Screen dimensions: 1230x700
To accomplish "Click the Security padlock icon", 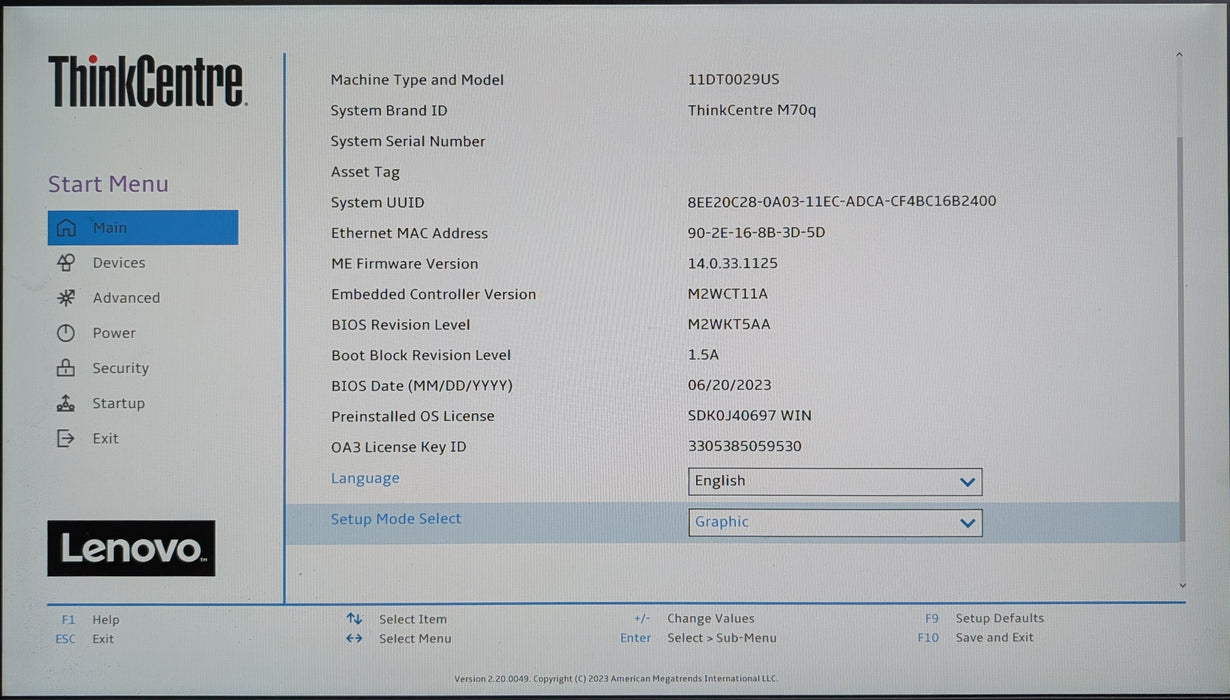I will pos(66,368).
